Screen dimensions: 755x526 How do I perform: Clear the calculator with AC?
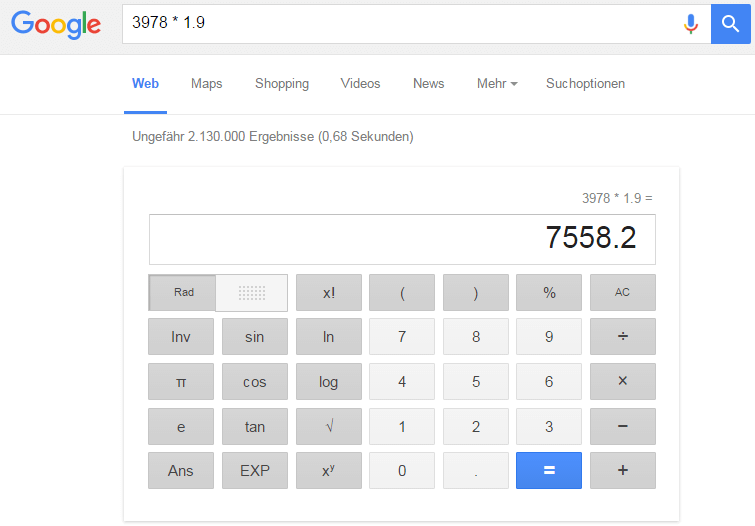[623, 292]
